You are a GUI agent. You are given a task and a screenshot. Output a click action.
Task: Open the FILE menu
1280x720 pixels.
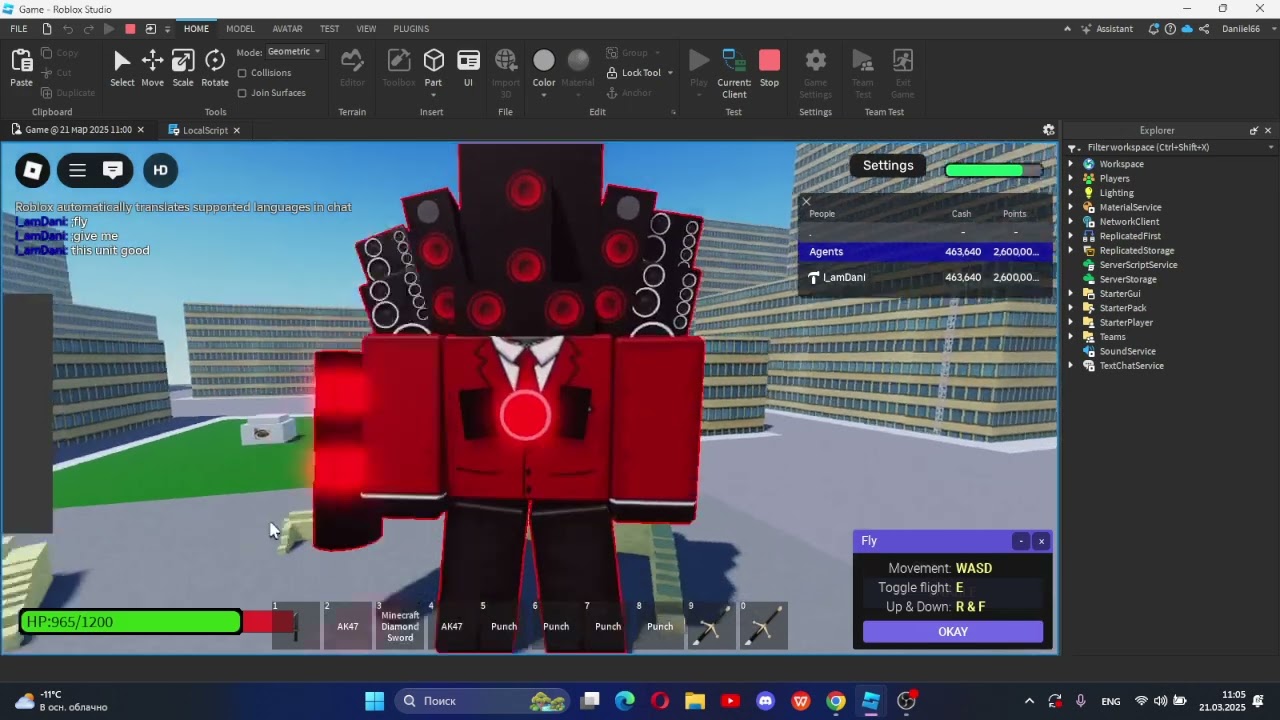19,29
